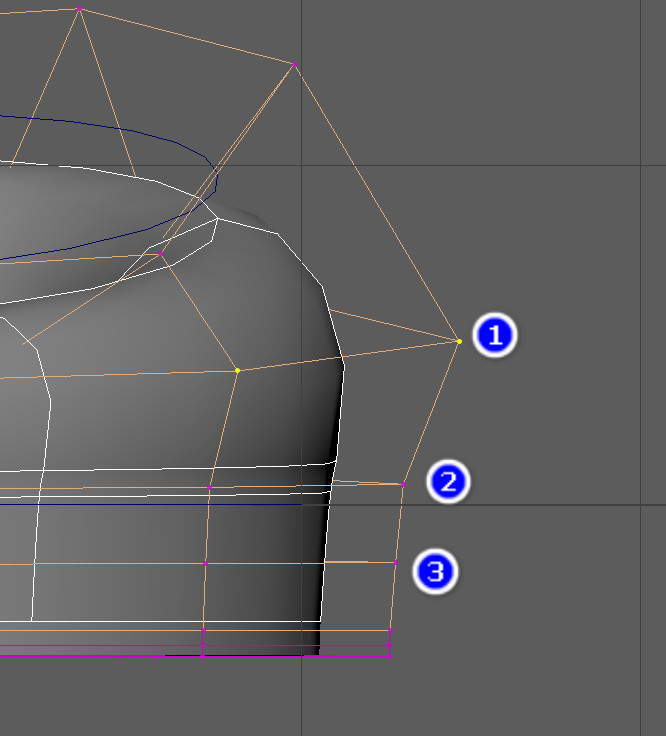Pick the magenta cage vertex beside marker 3
666x736 pixels.
coord(396,562)
